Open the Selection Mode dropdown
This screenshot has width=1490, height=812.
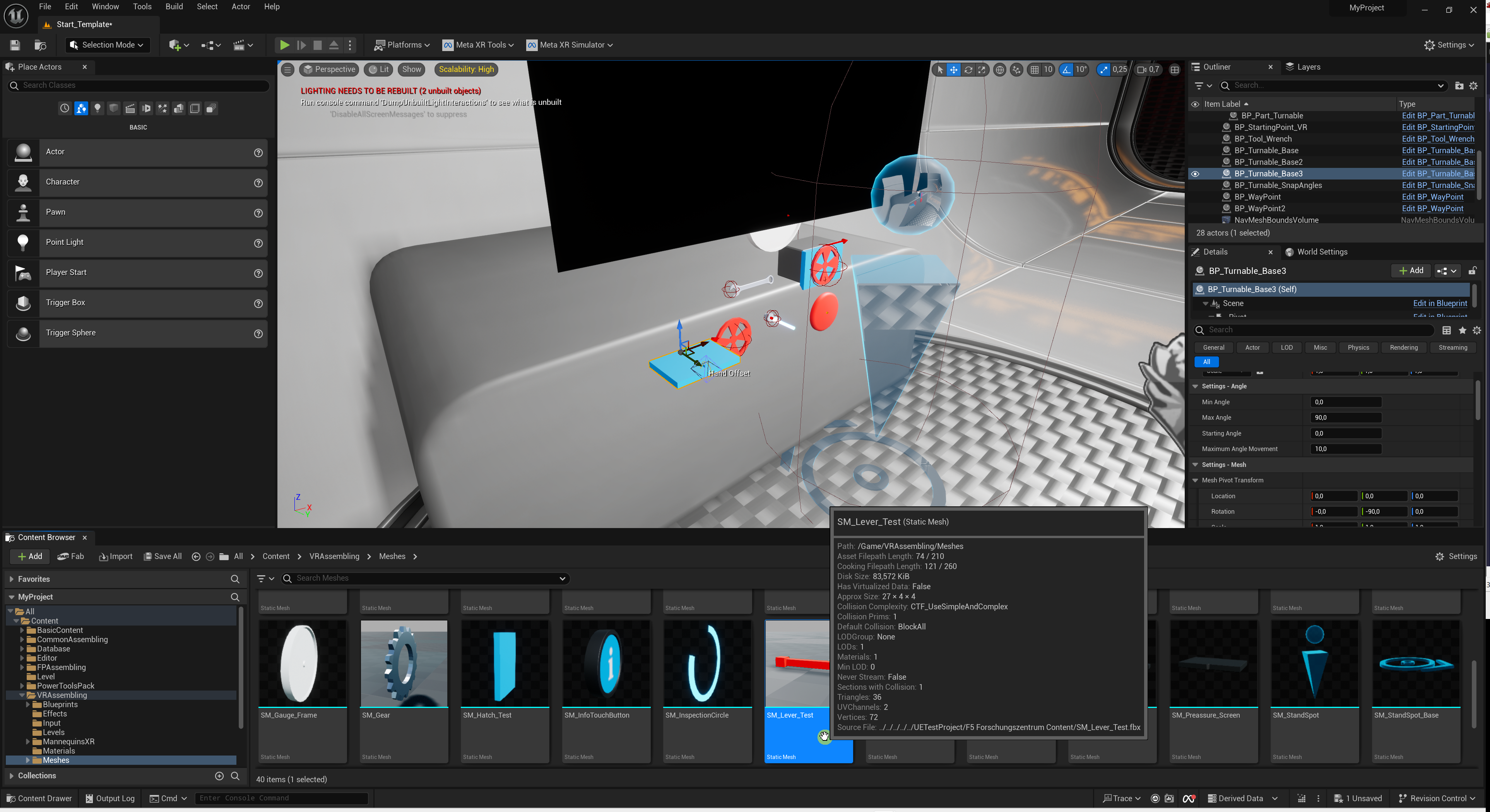pos(108,44)
